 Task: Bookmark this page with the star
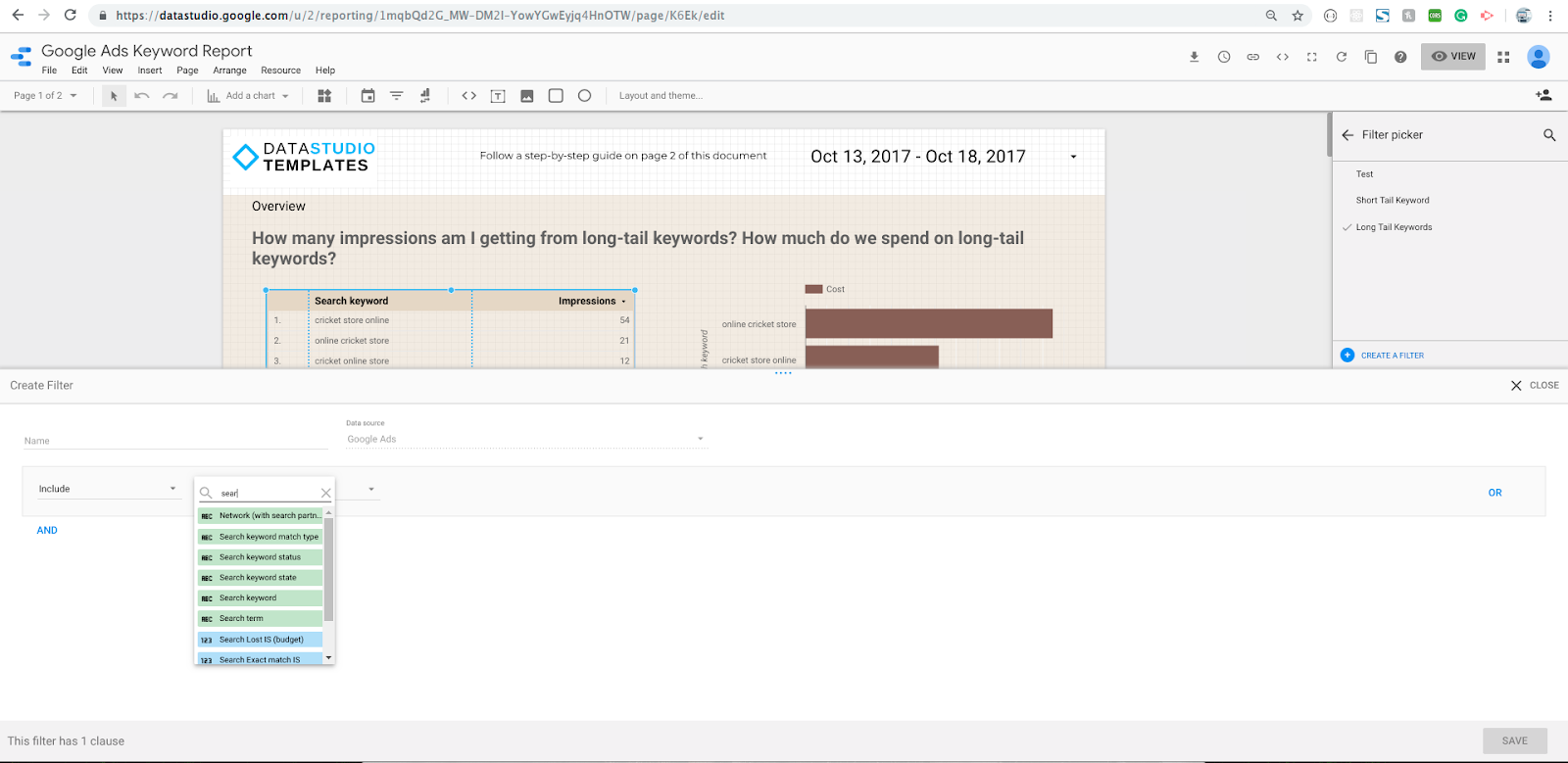(1298, 16)
